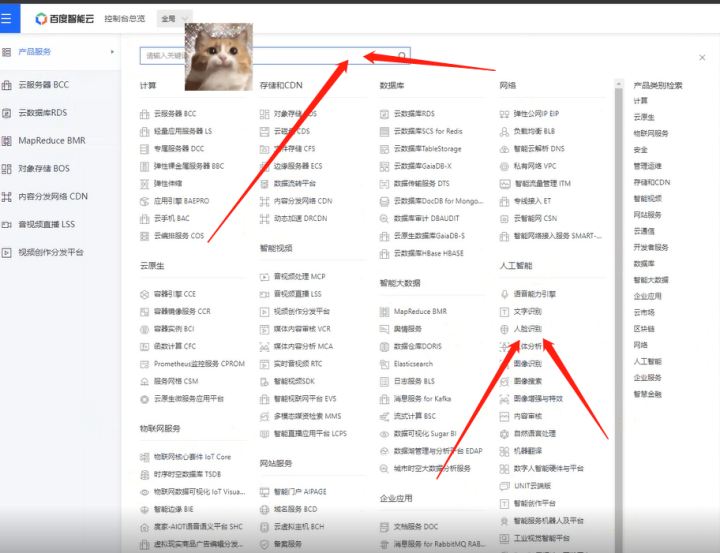This screenshot has height=553, width=720.
Task: Open 自然语言处理 link
Action: point(534,434)
